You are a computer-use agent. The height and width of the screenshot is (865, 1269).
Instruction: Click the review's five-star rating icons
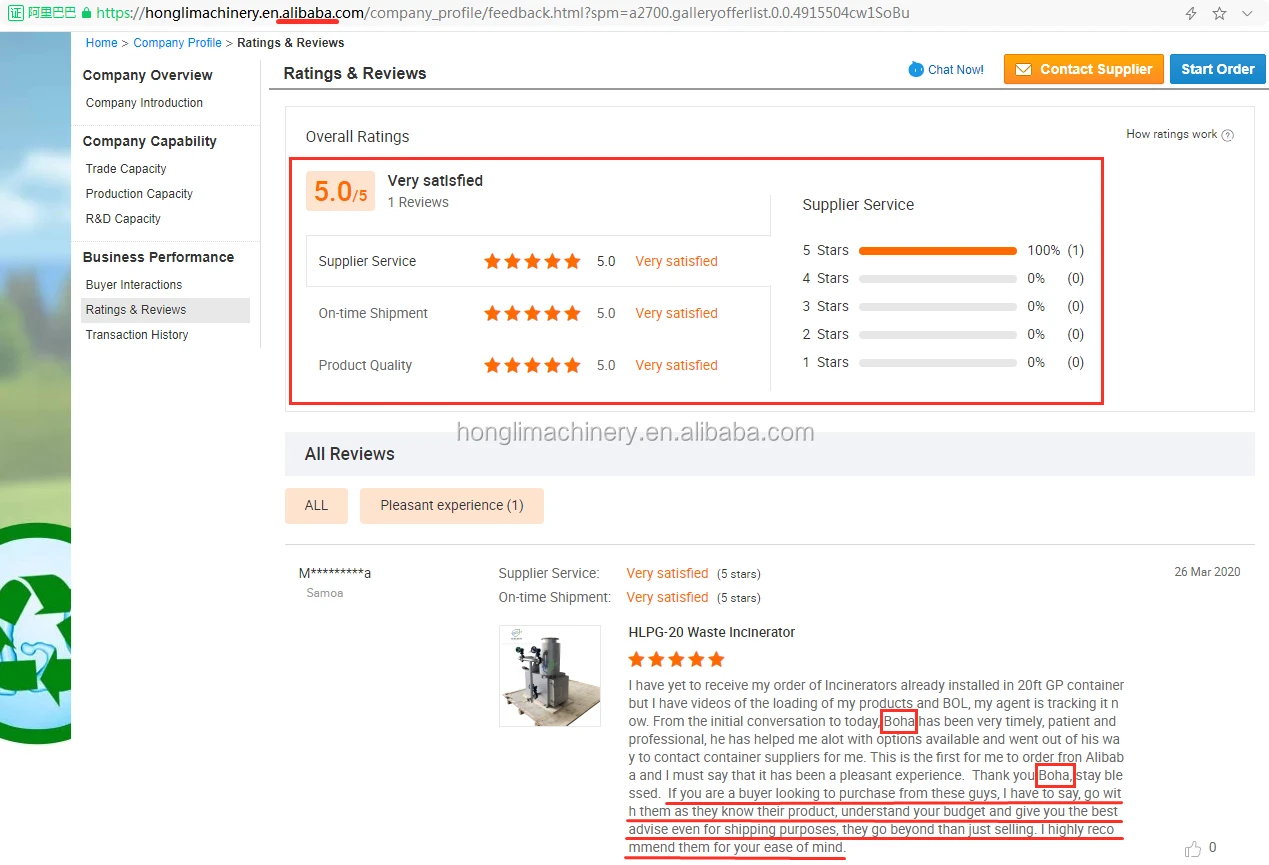click(x=676, y=659)
